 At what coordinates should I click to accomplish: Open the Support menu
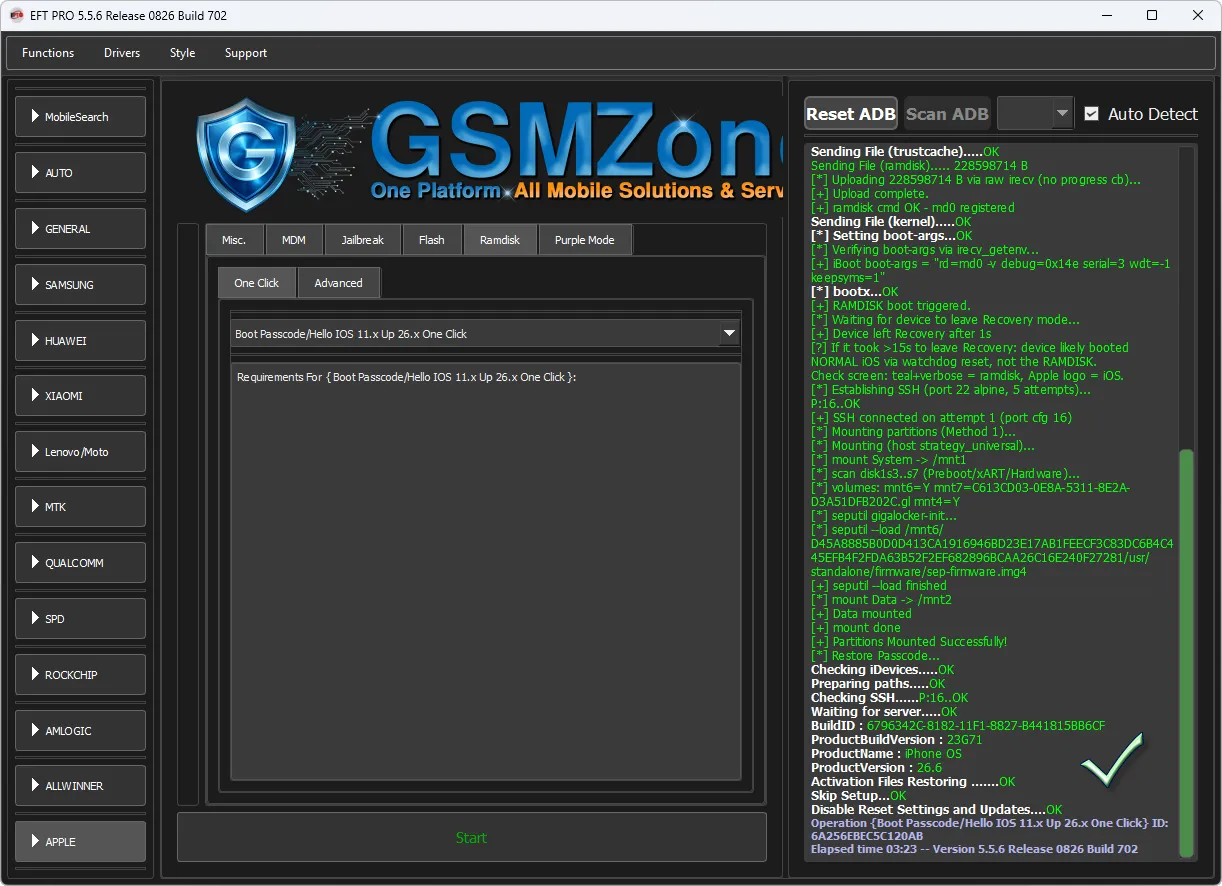[x=246, y=53]
